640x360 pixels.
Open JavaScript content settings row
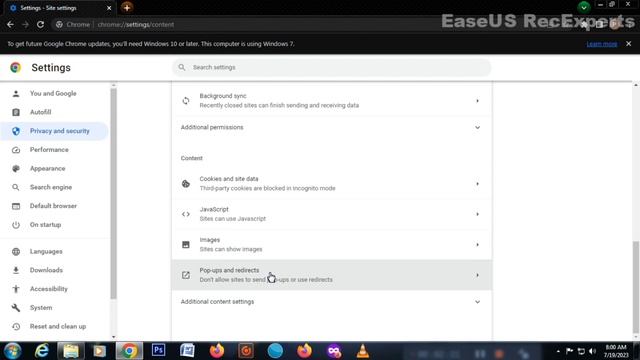pos(331,214)
